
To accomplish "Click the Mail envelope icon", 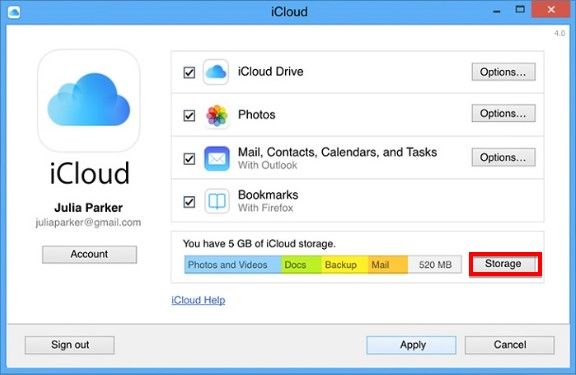I will 217,159.
